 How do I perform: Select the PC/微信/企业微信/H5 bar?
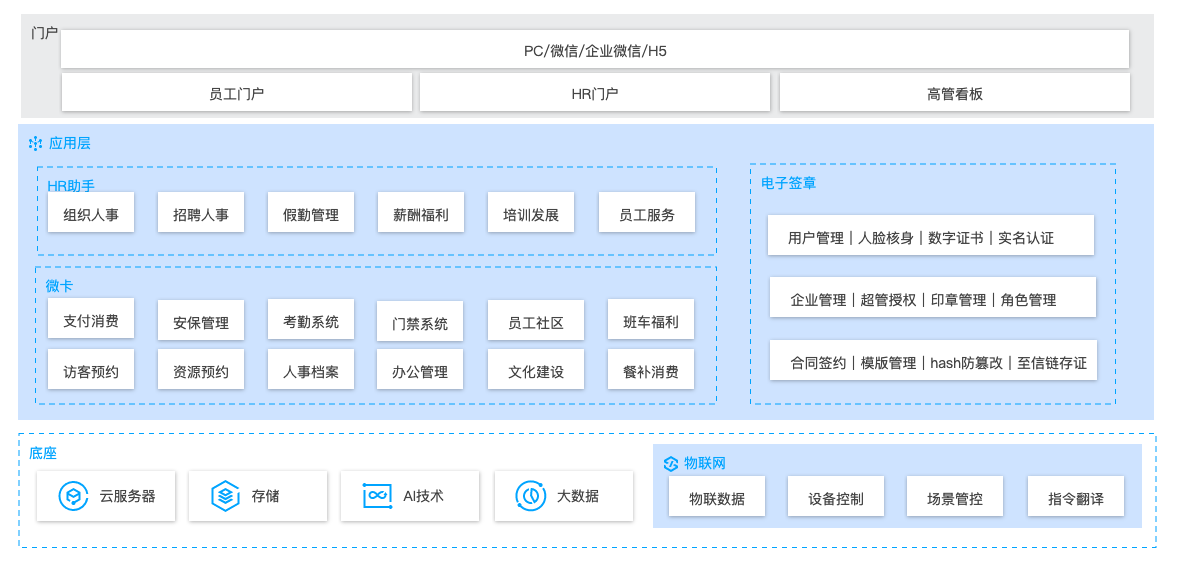[595, 50]
